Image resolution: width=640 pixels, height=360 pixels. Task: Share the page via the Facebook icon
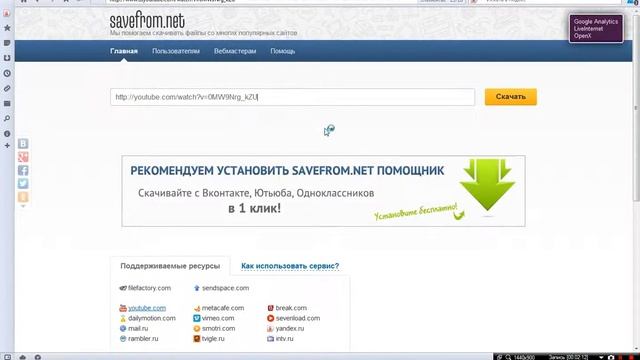23,170
